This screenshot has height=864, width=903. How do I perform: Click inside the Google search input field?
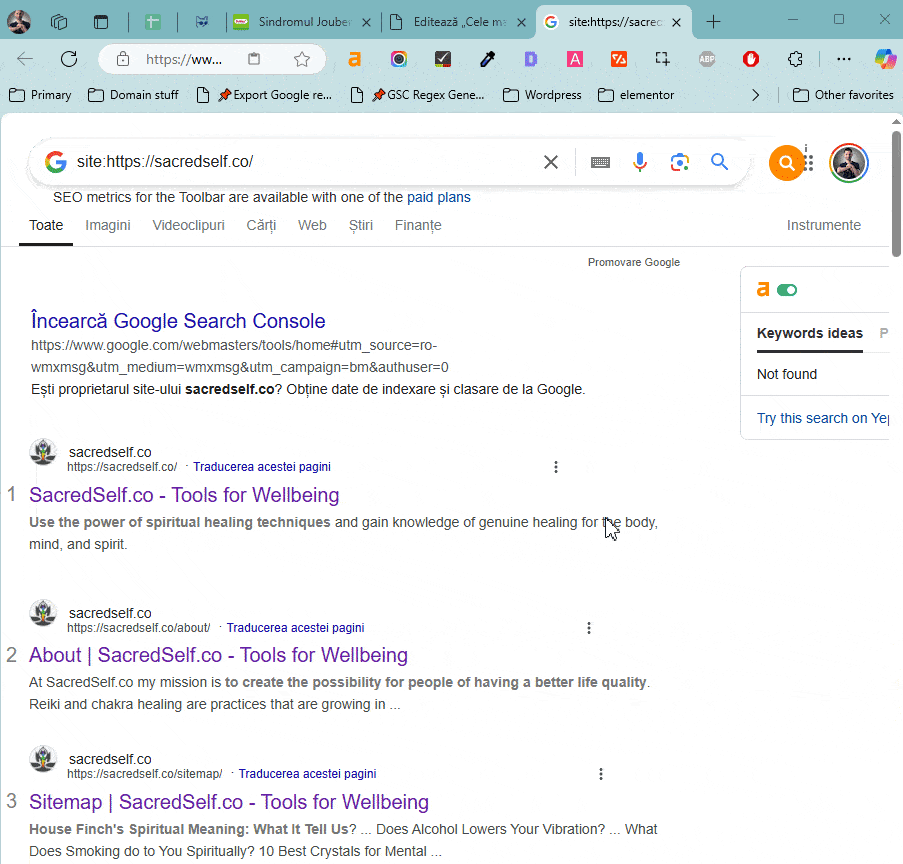[x=300, y=162]
